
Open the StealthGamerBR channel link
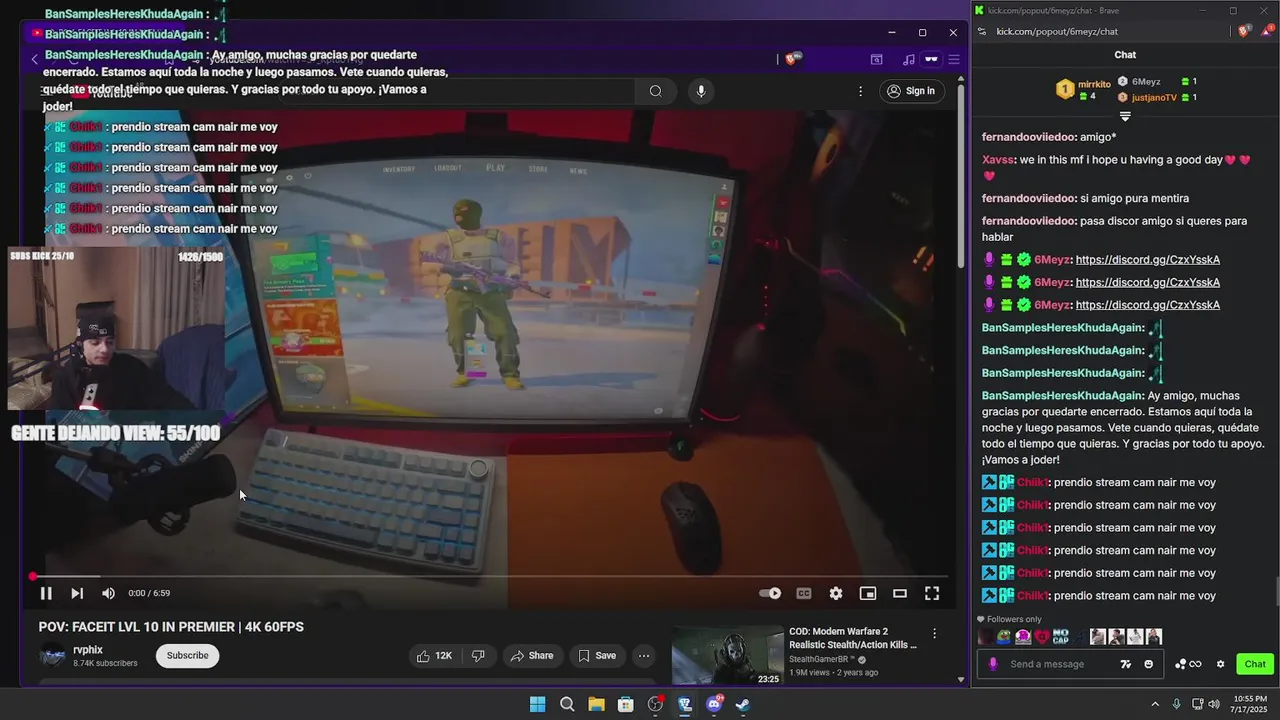(x=823, y=660)
